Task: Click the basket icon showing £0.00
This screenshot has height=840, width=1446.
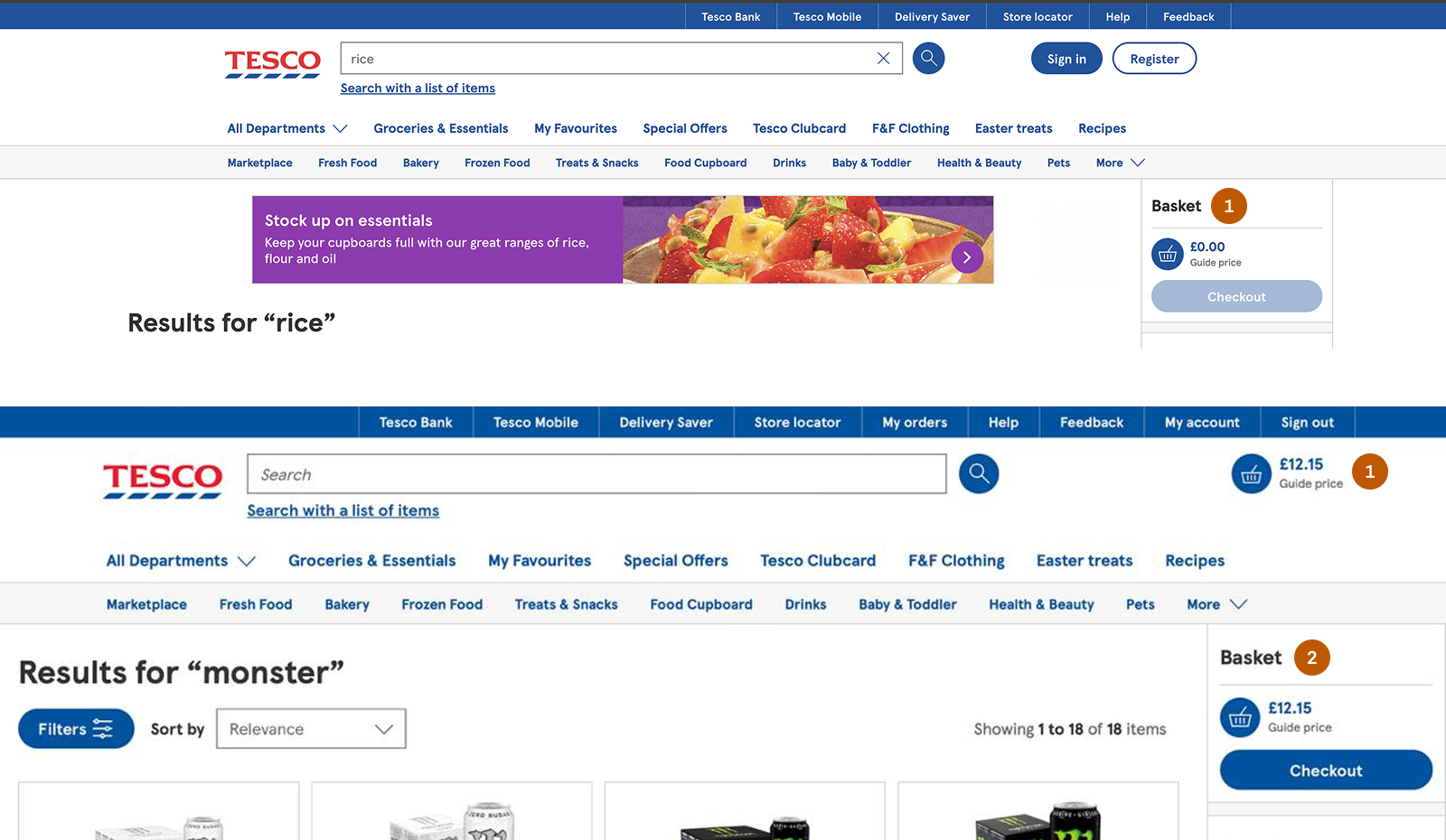Action: [1167, 255]
